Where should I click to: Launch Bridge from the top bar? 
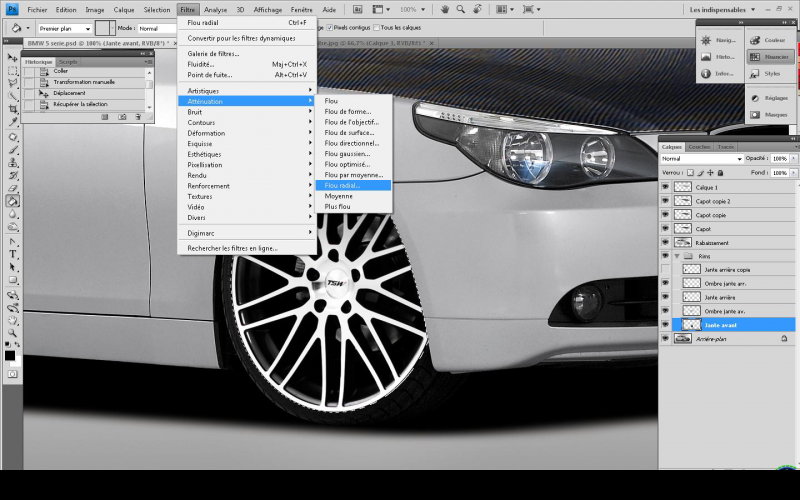[358, 9]
